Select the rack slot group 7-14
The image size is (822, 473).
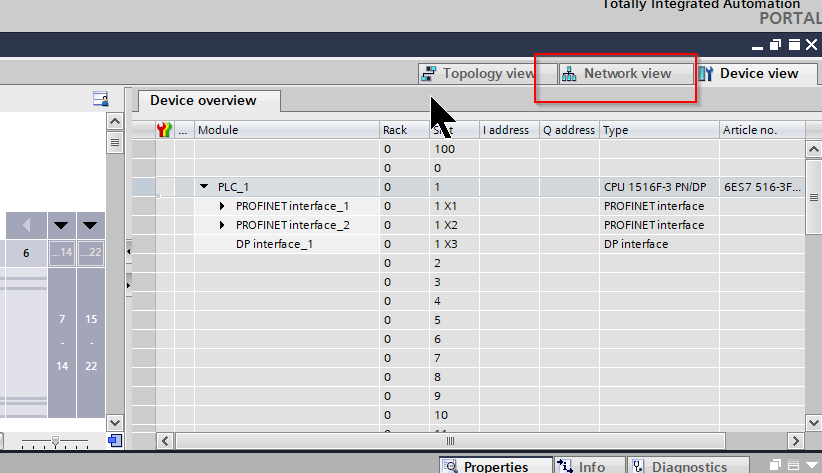pos(62,342)
